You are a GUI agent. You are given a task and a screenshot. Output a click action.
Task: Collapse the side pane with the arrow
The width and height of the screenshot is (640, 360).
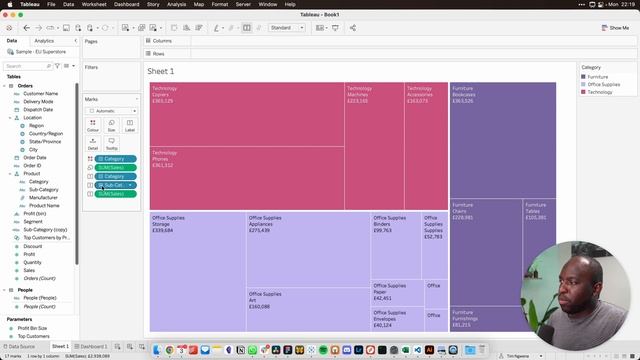[76, 41]
